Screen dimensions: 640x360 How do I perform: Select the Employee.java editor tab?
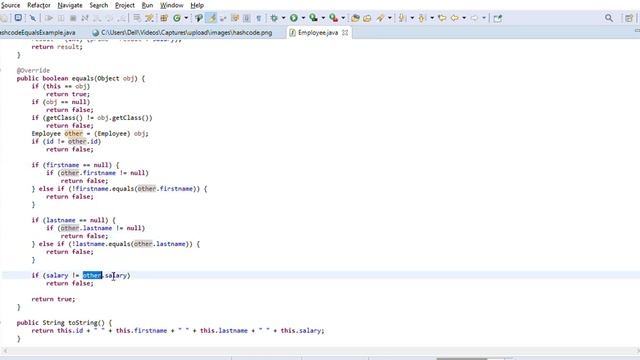[318, 33]
